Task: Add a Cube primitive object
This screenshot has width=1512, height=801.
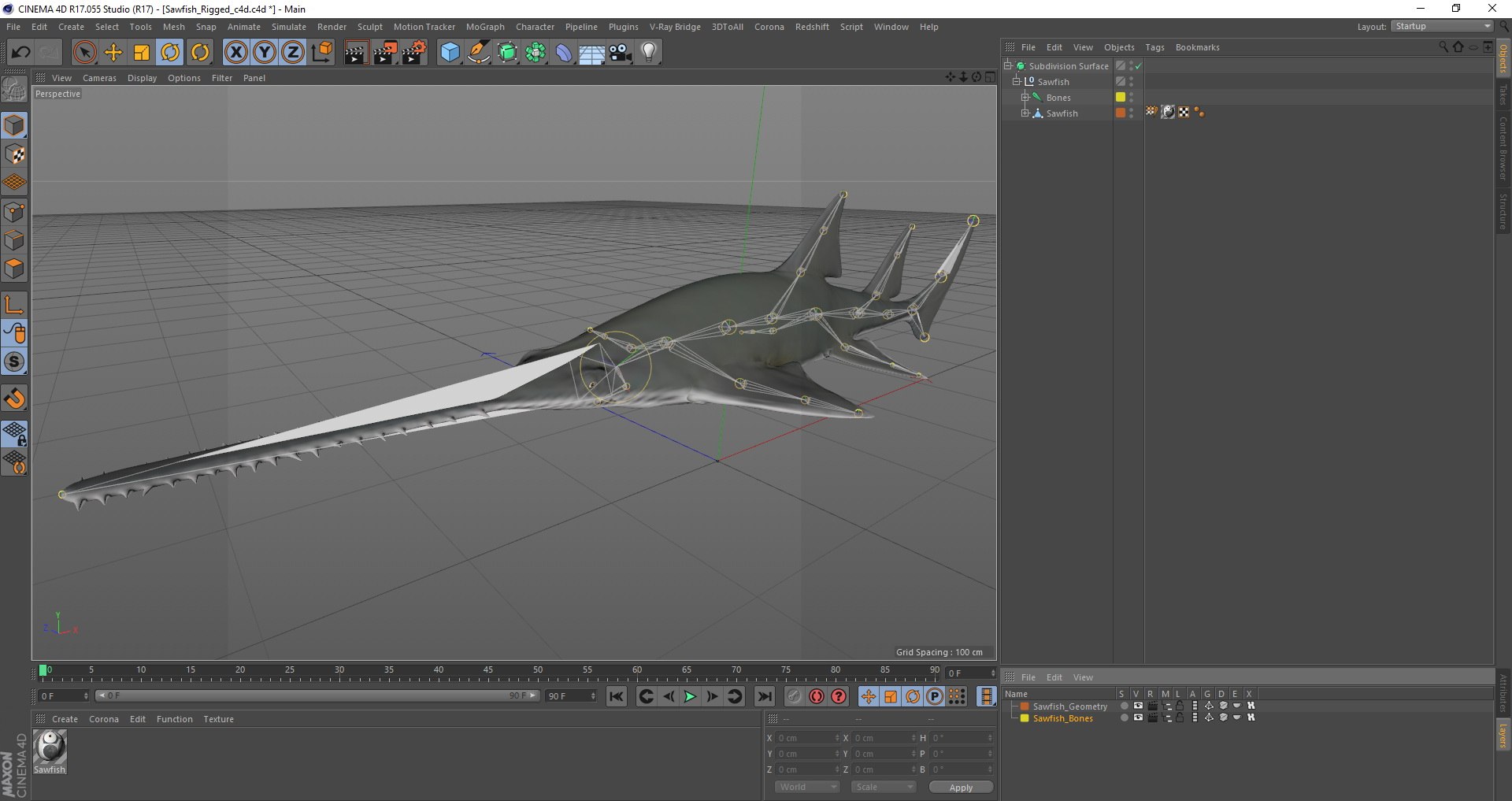Action: click(450, 53)
